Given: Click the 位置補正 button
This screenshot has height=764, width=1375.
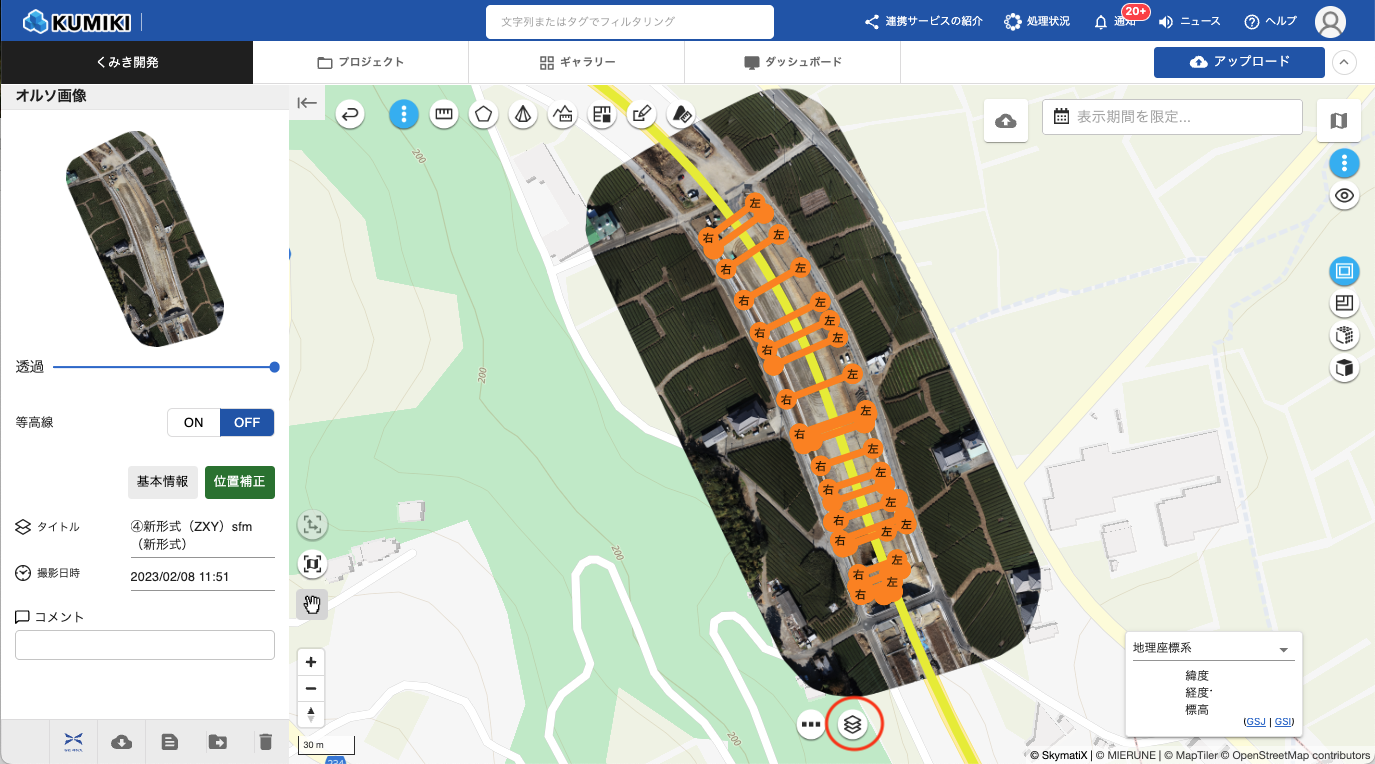Looking at the screenshot, I should (240, 482).
